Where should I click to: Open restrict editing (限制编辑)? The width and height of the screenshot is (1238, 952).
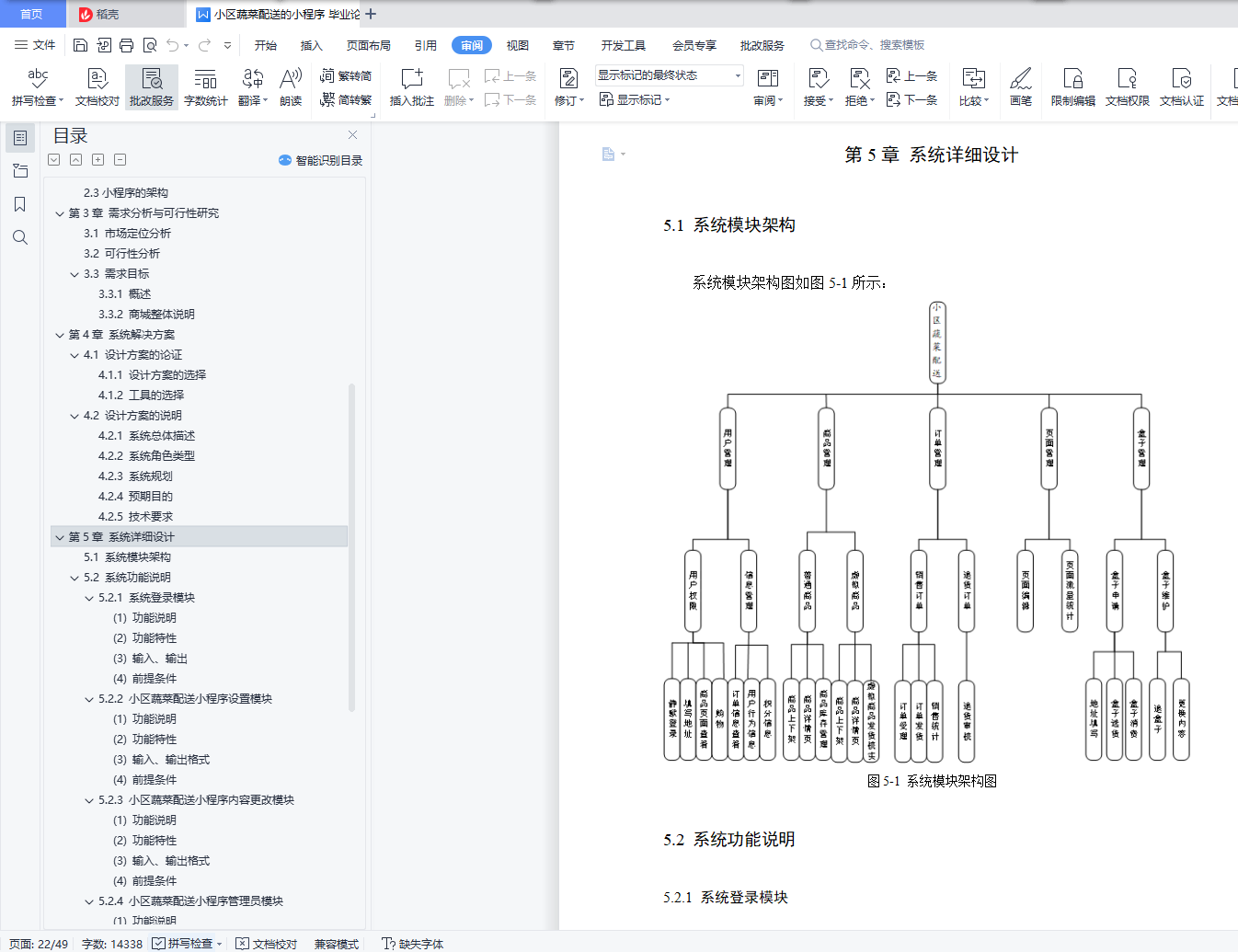(1073, 87)
